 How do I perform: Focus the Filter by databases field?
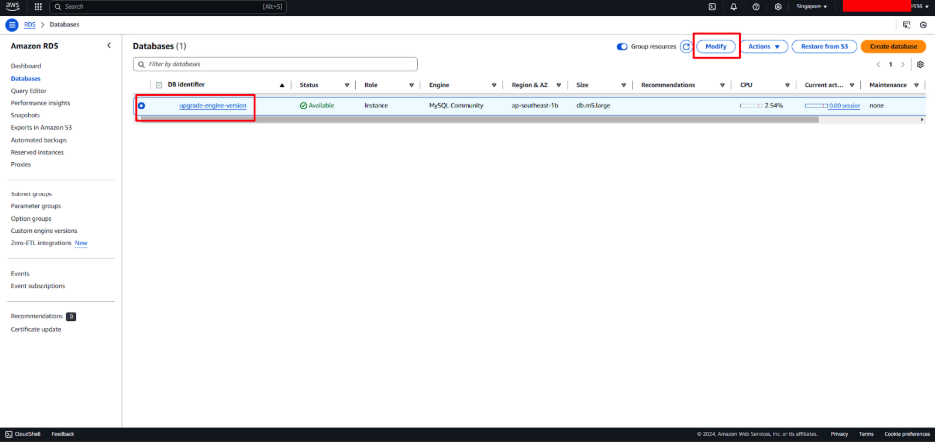[275, 64]
